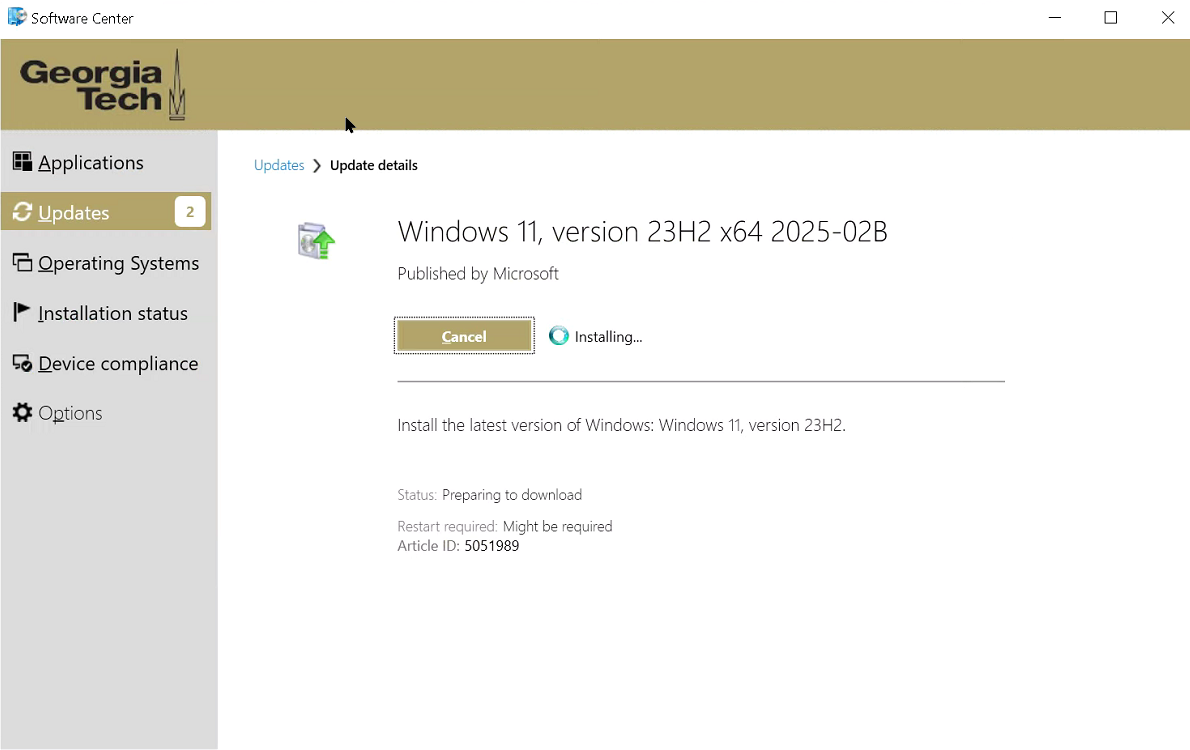This screenshot has width=1190, height=750.
Task: Click the Install the latest version description text
Action: (622, 425)
